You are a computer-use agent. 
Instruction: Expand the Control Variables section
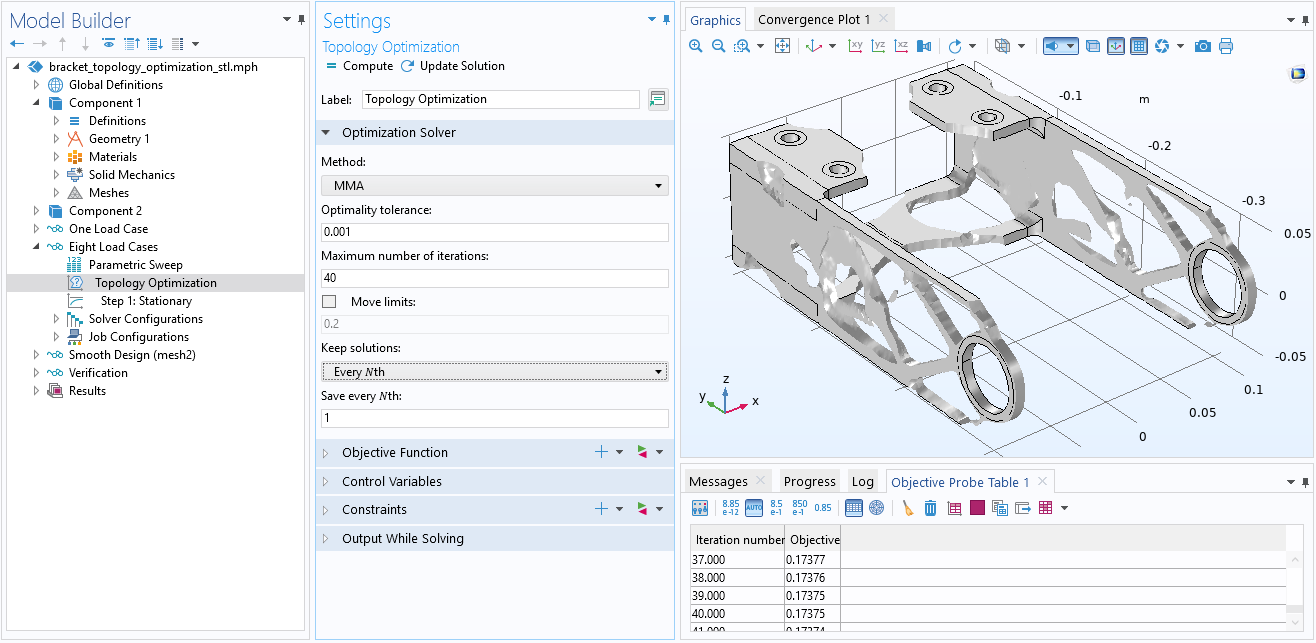tap(391, 482)
